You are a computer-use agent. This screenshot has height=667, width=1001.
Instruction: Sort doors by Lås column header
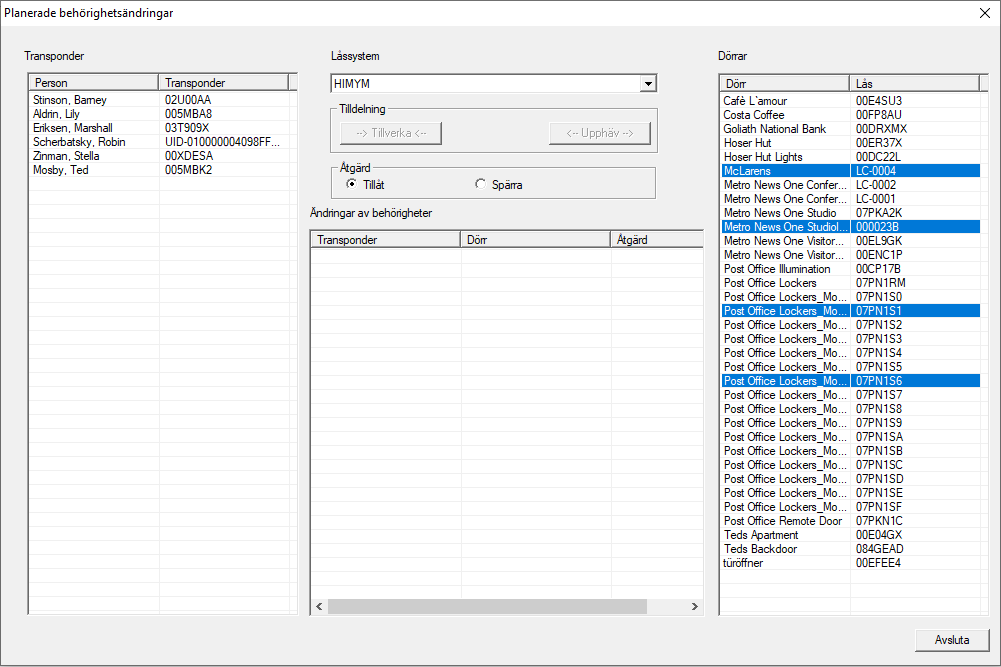[913, 83]
